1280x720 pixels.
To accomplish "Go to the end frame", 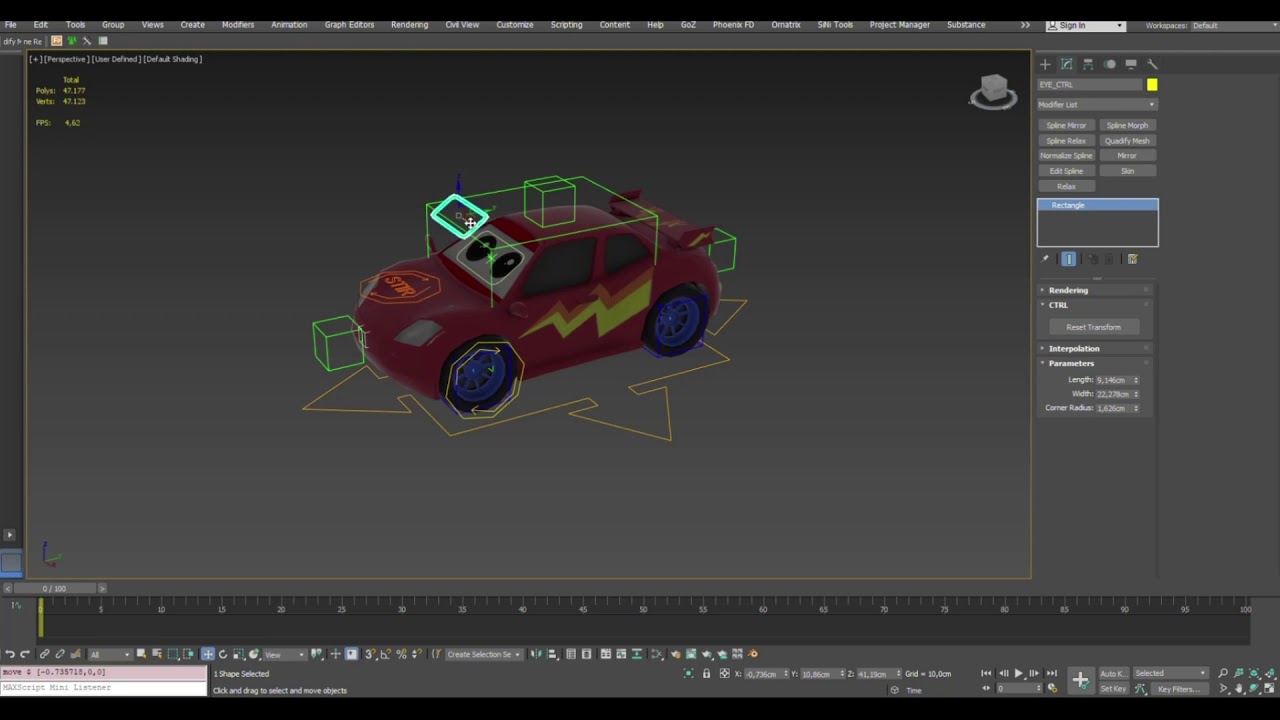I will click(x=1051, y=673).
